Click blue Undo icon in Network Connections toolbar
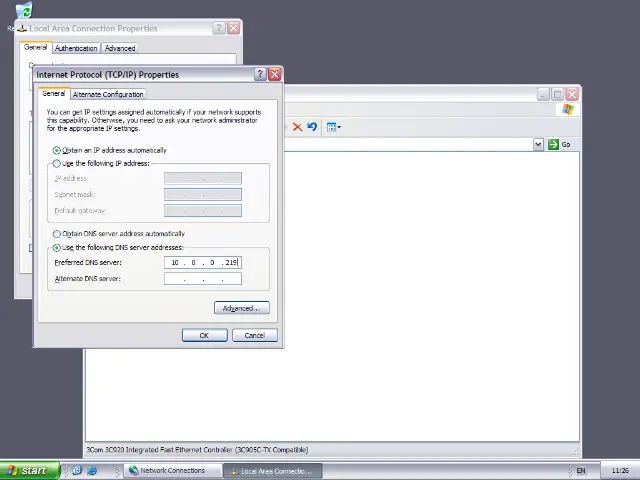The image size is (640, 480). coord(312,127)
